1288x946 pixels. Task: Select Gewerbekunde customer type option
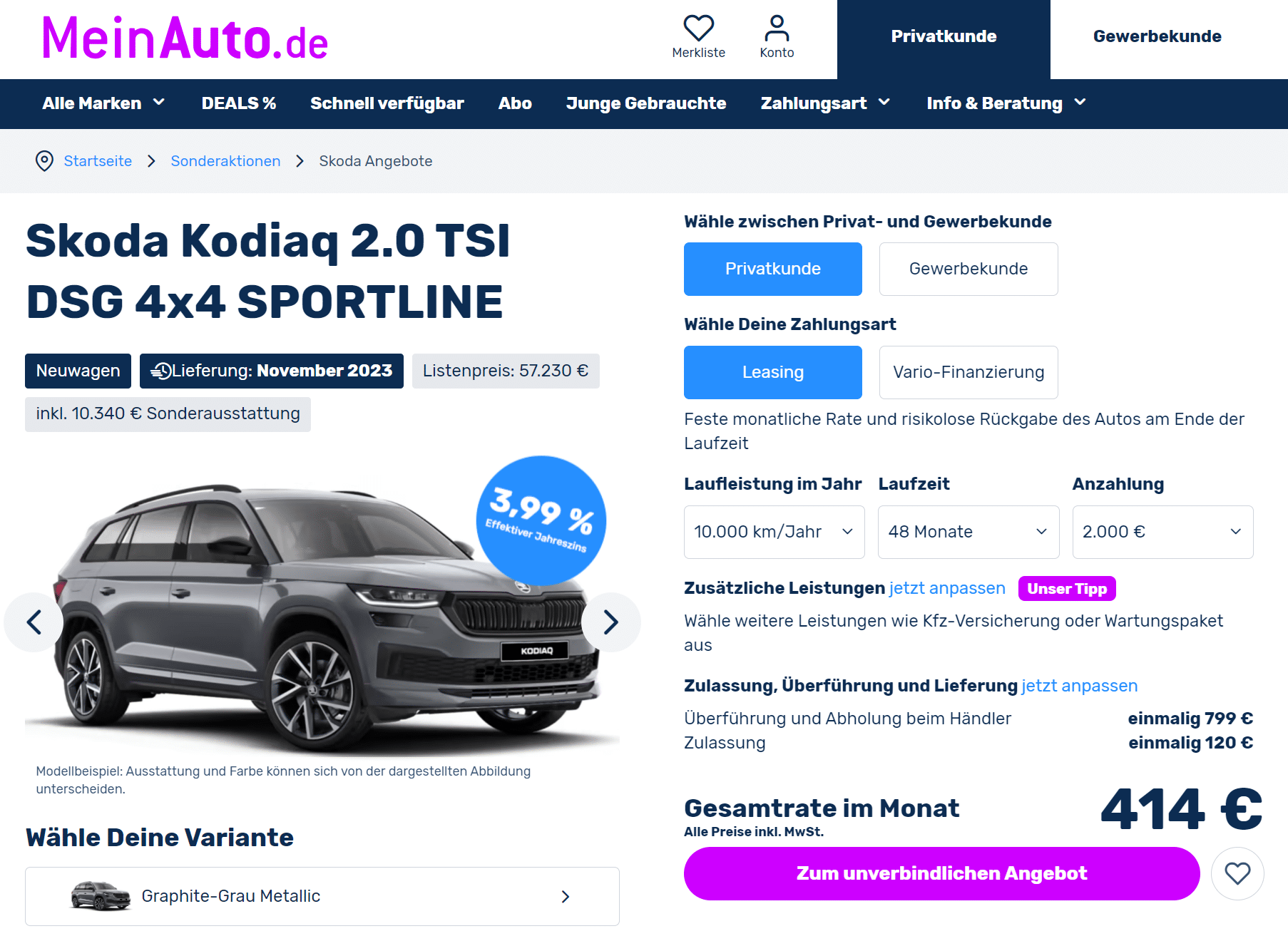point(968,269)
